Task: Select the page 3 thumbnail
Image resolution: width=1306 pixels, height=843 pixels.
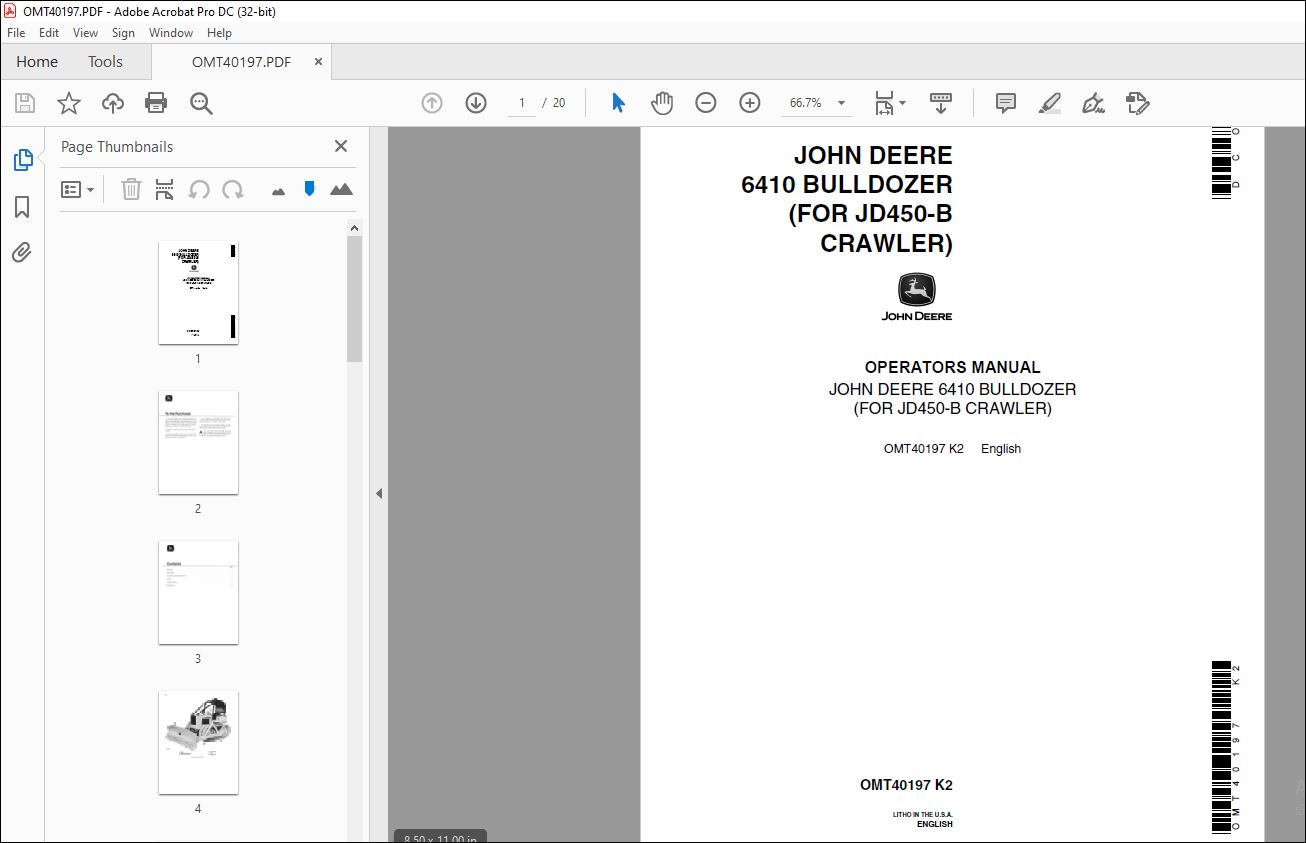Action: 198,593
